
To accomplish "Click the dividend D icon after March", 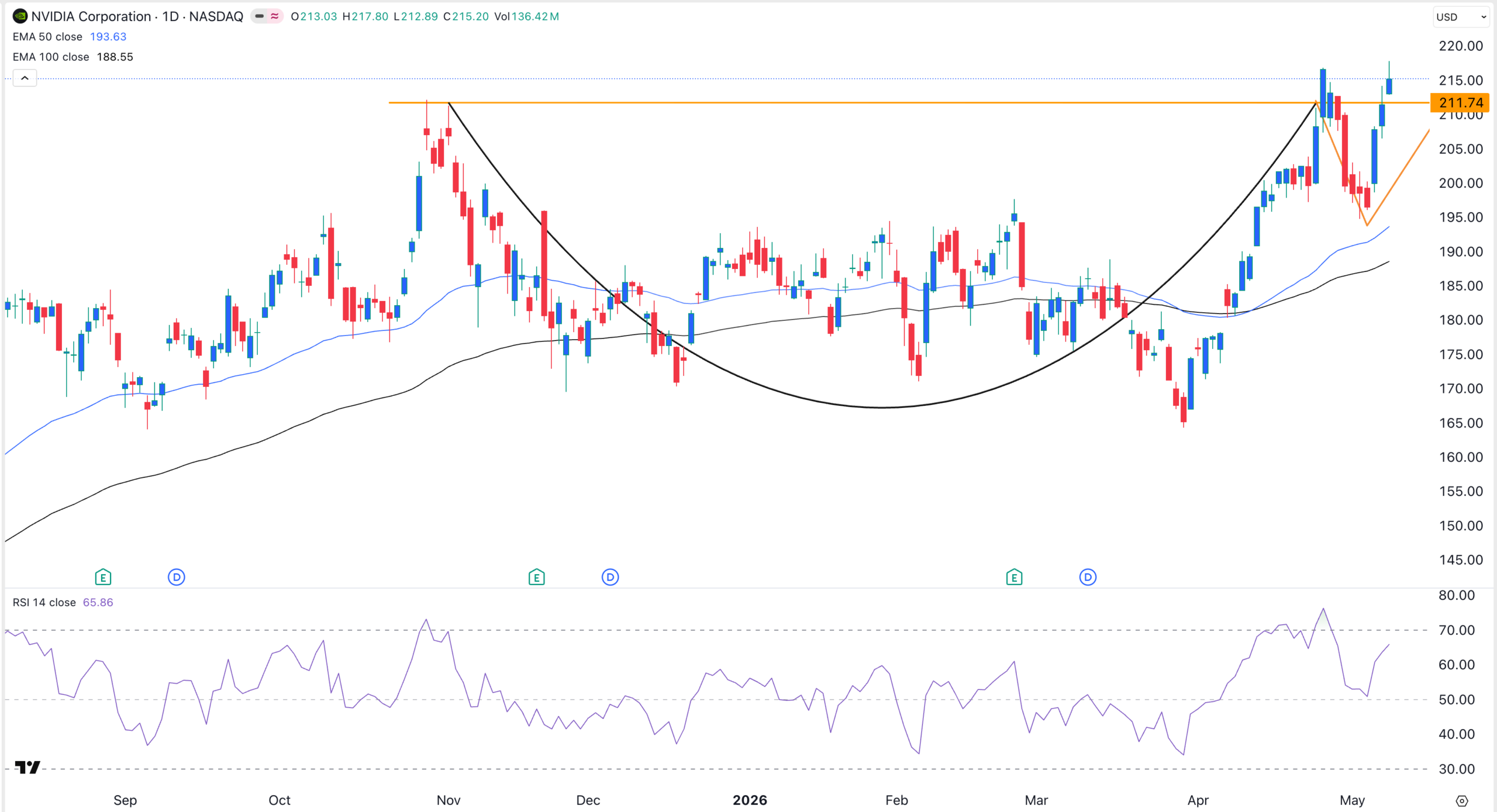I will point(1088,578).
